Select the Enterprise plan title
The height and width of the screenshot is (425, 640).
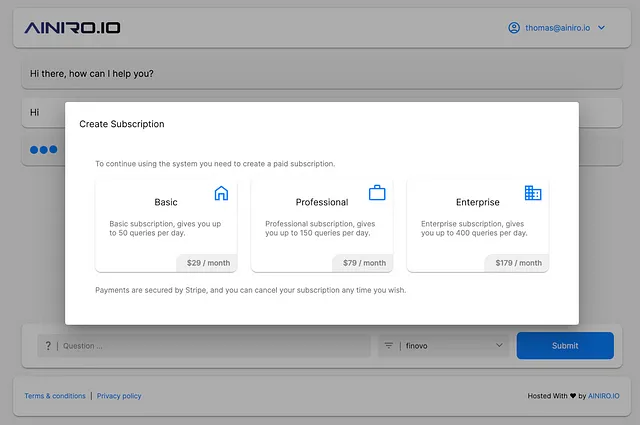point(478,202)
